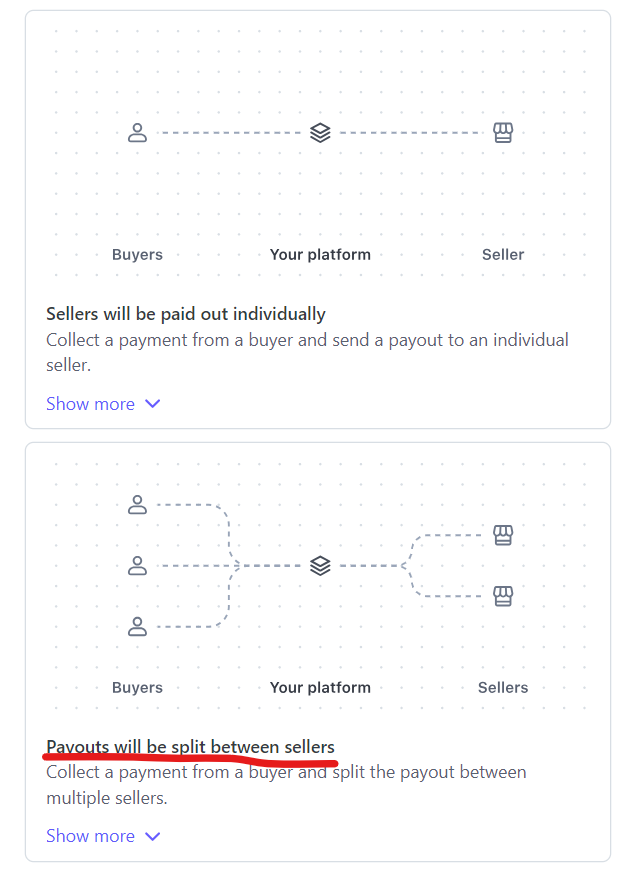
Task: Click the lower seller storefront in split diagram
Action: pyautogui.click(x=503, y=597)
